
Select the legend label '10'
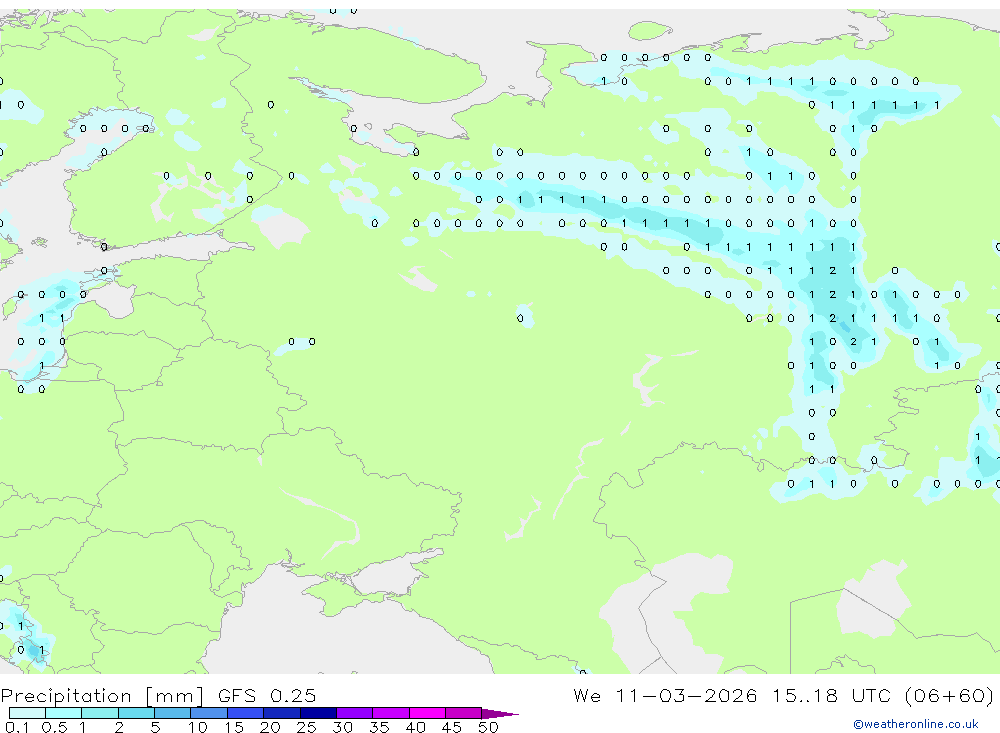198,727
